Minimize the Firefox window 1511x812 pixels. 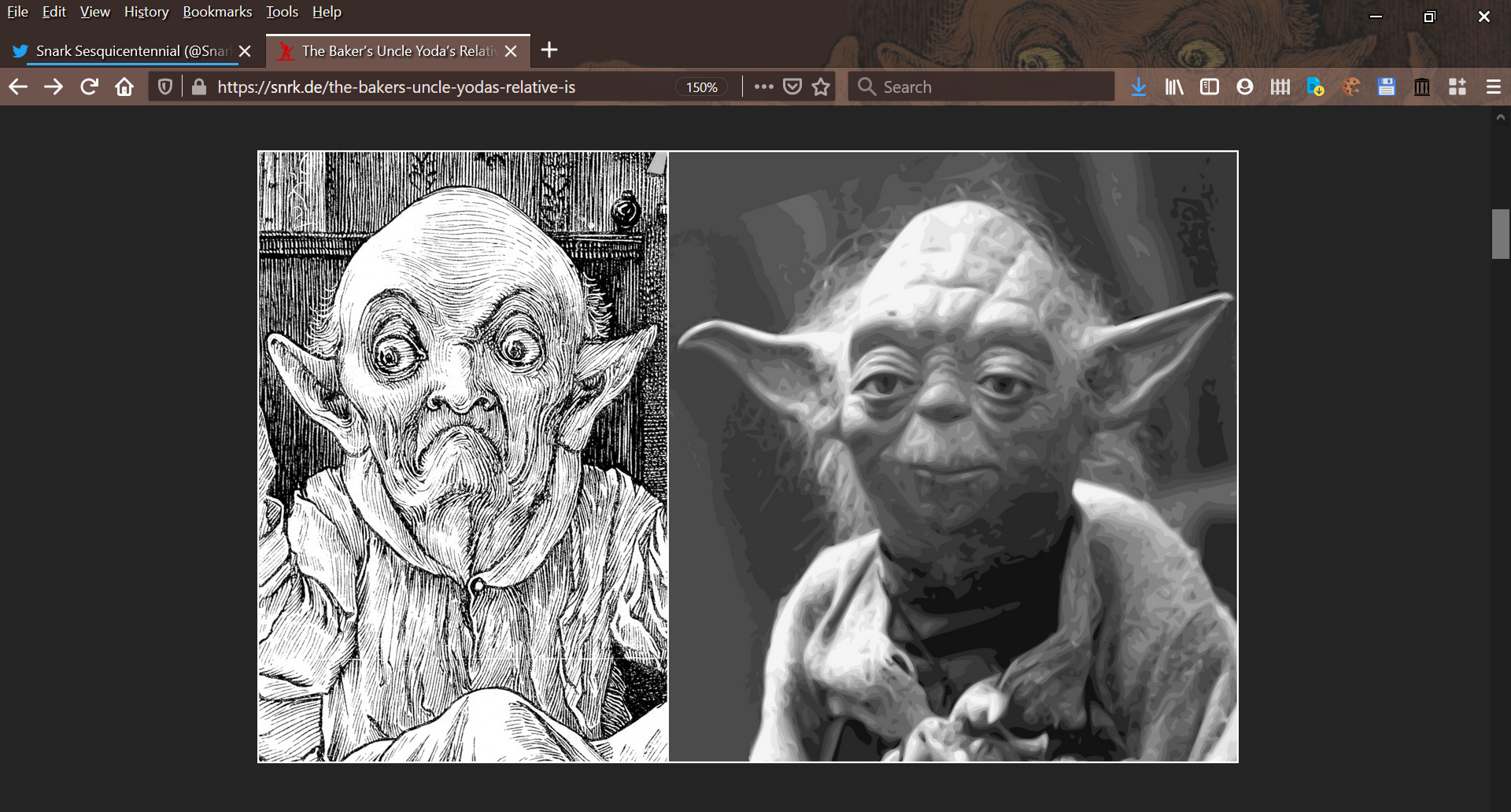[x=1376, y=17]
